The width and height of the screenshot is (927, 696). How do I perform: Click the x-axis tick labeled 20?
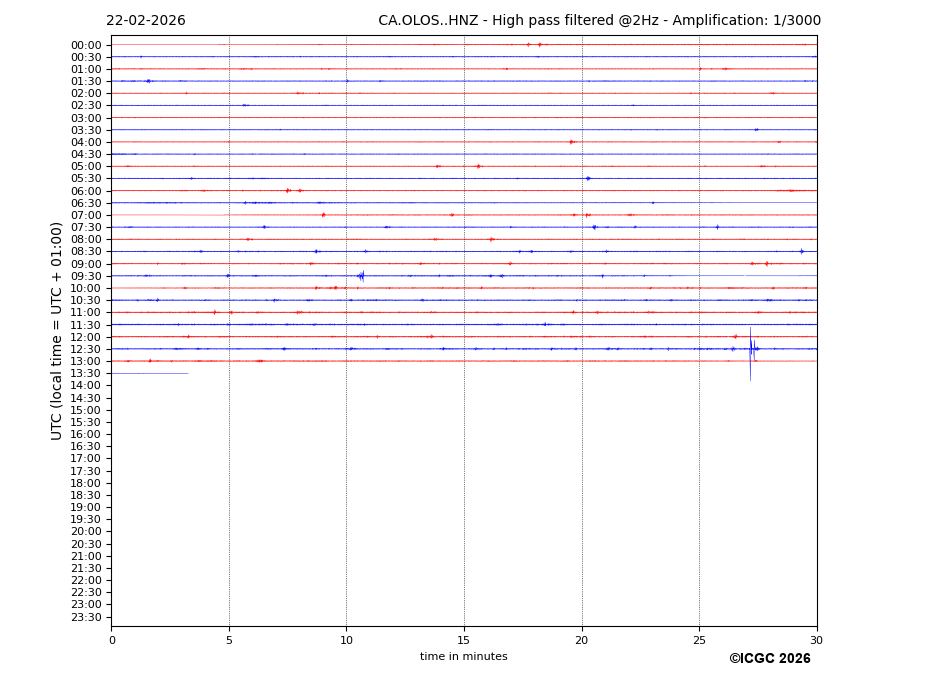pos(582,640)
